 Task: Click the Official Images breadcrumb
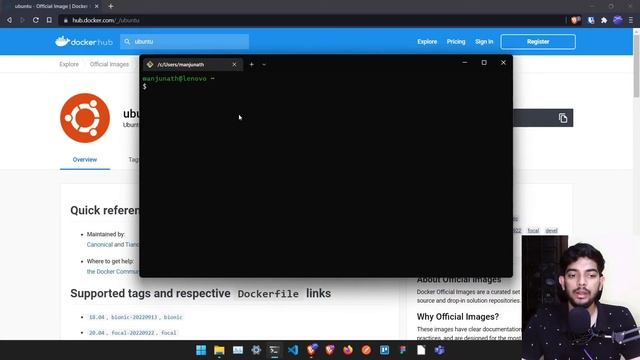point(109,64)
